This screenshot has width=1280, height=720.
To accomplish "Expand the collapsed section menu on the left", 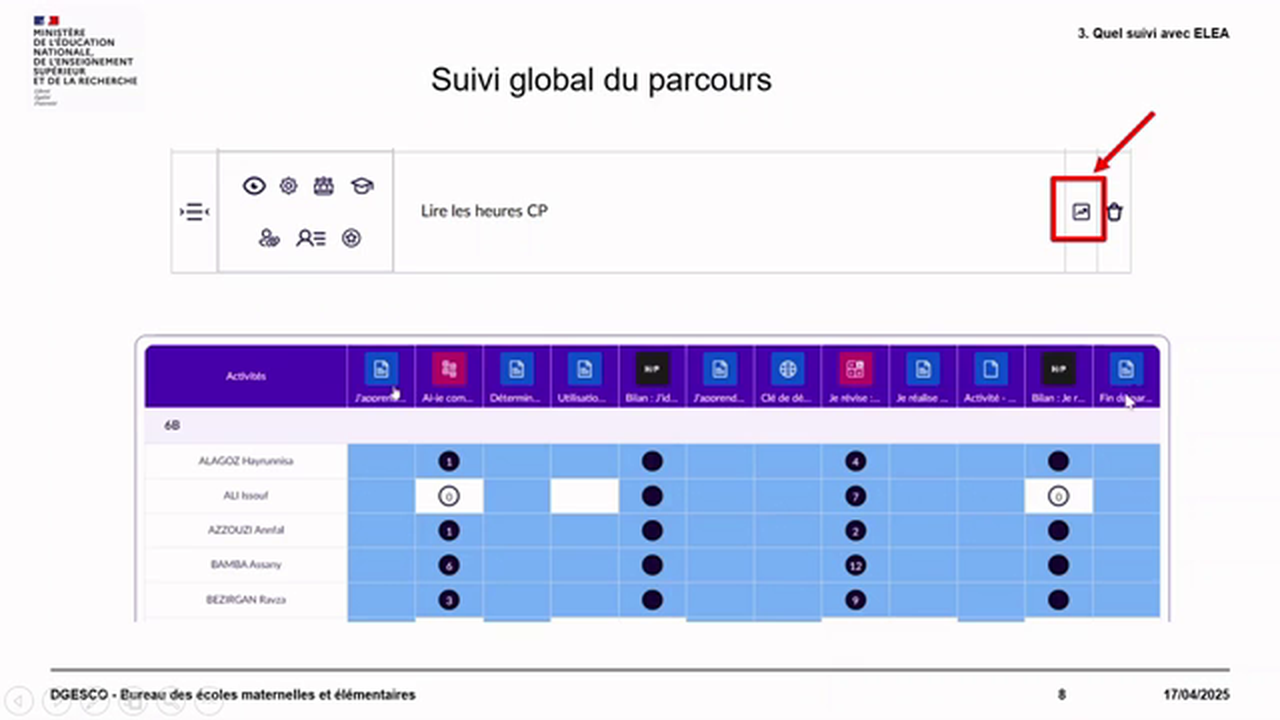I will (194, 211).
